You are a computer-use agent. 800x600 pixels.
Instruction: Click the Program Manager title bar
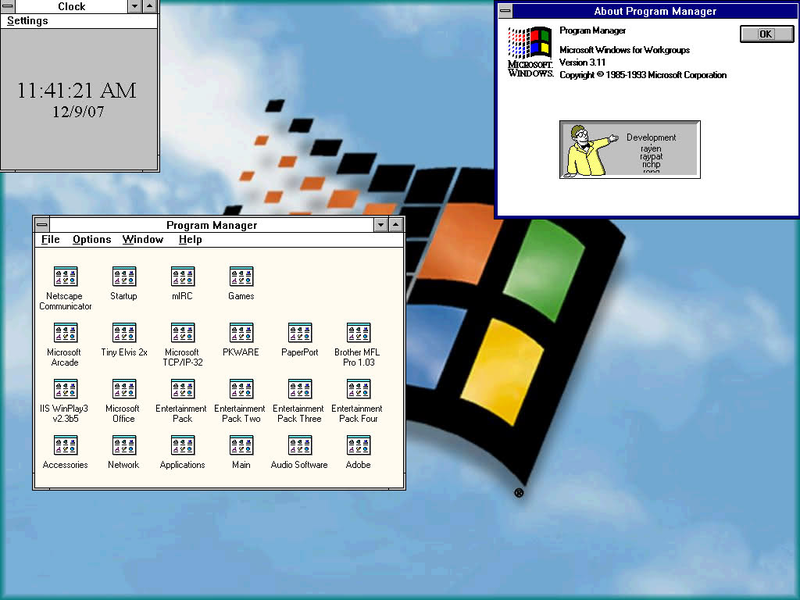(x=212, y=224)
